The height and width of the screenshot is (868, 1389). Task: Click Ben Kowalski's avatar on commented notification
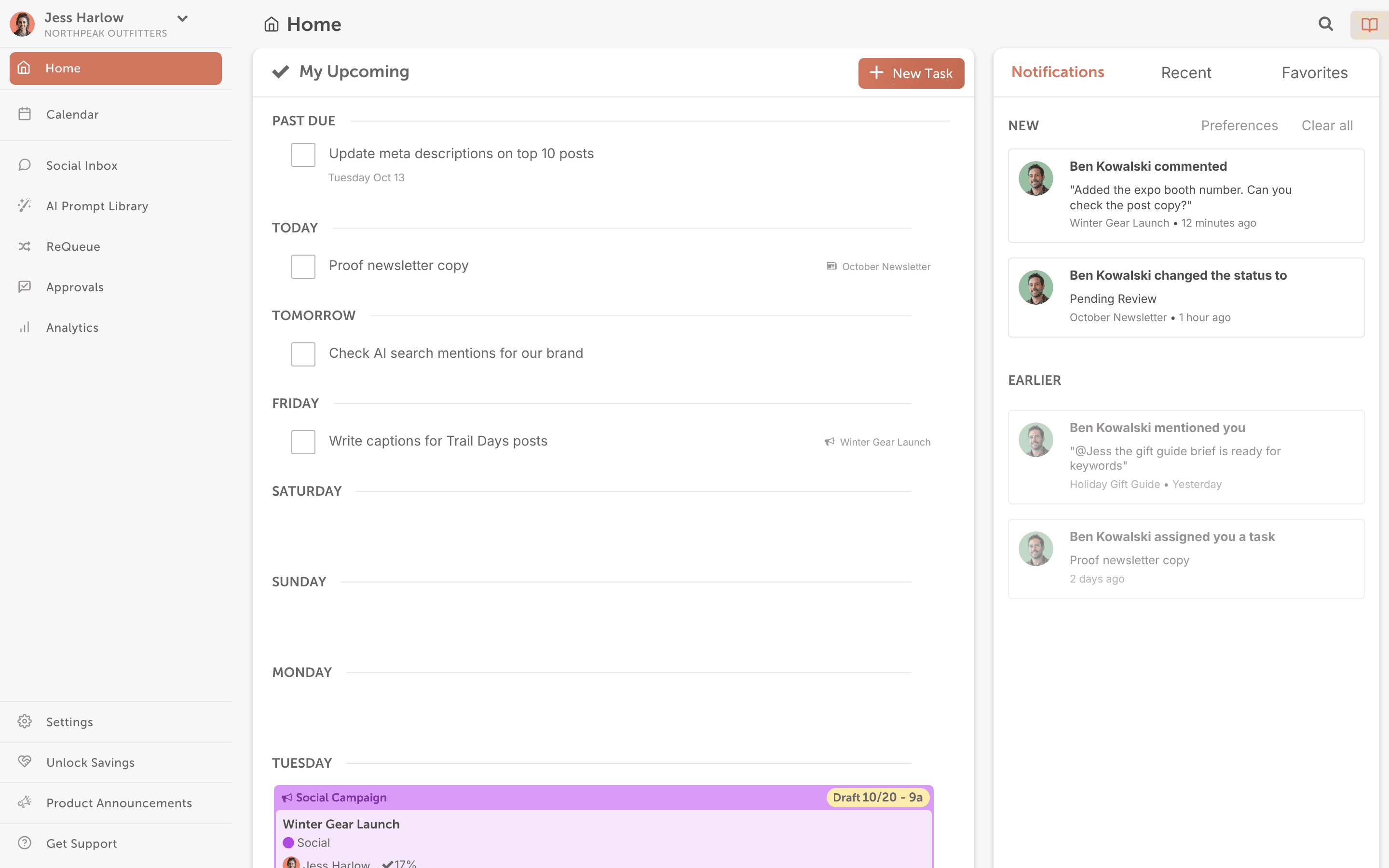click(1035, 178)
